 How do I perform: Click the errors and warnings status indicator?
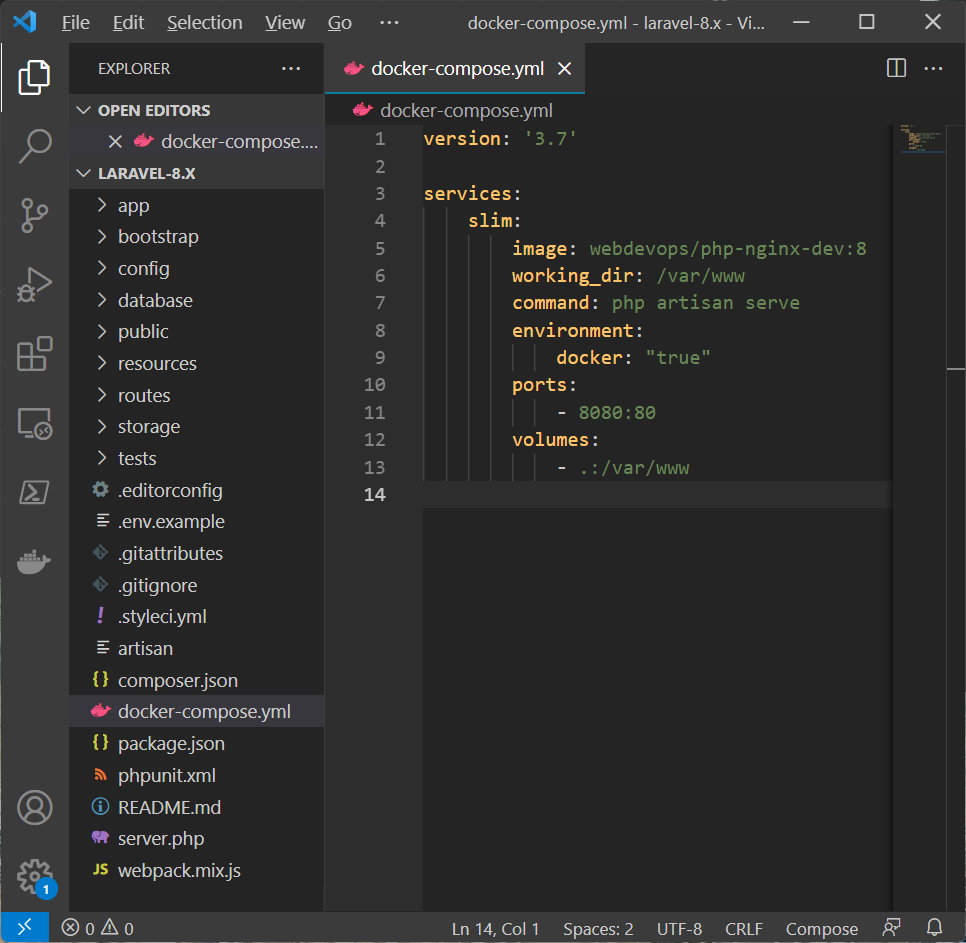click(x=97, y=928)
